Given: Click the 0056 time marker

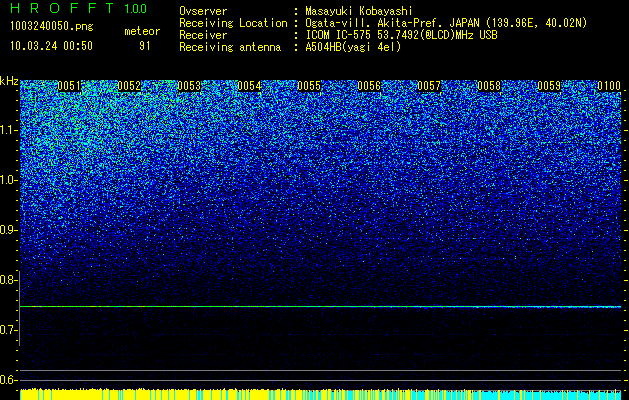Looking at the screenshot, I should tap(369, 86).
